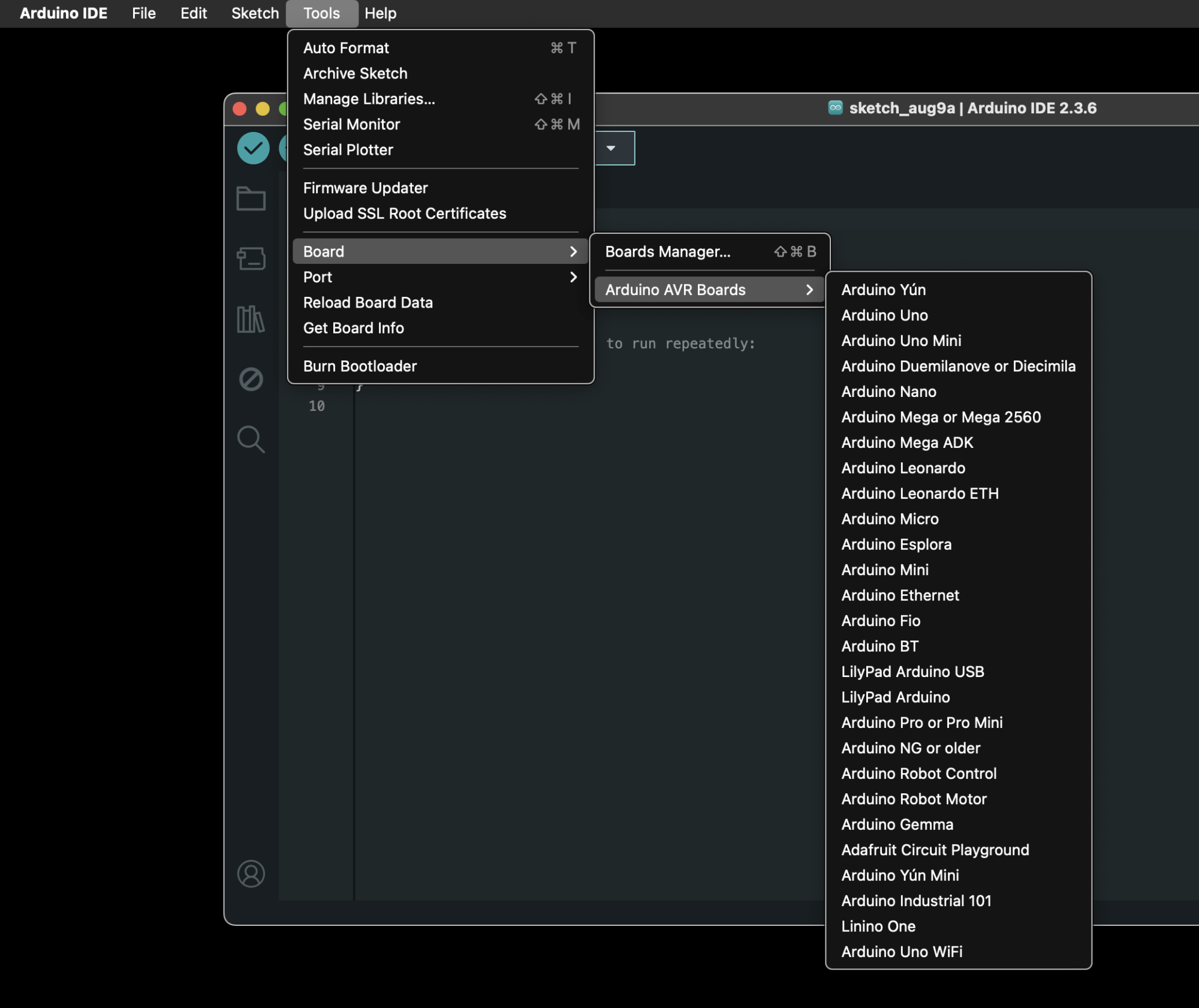Click the Verify checkmark button
This screenshot has width=1199, height=1008.
(x=253, y=148)
